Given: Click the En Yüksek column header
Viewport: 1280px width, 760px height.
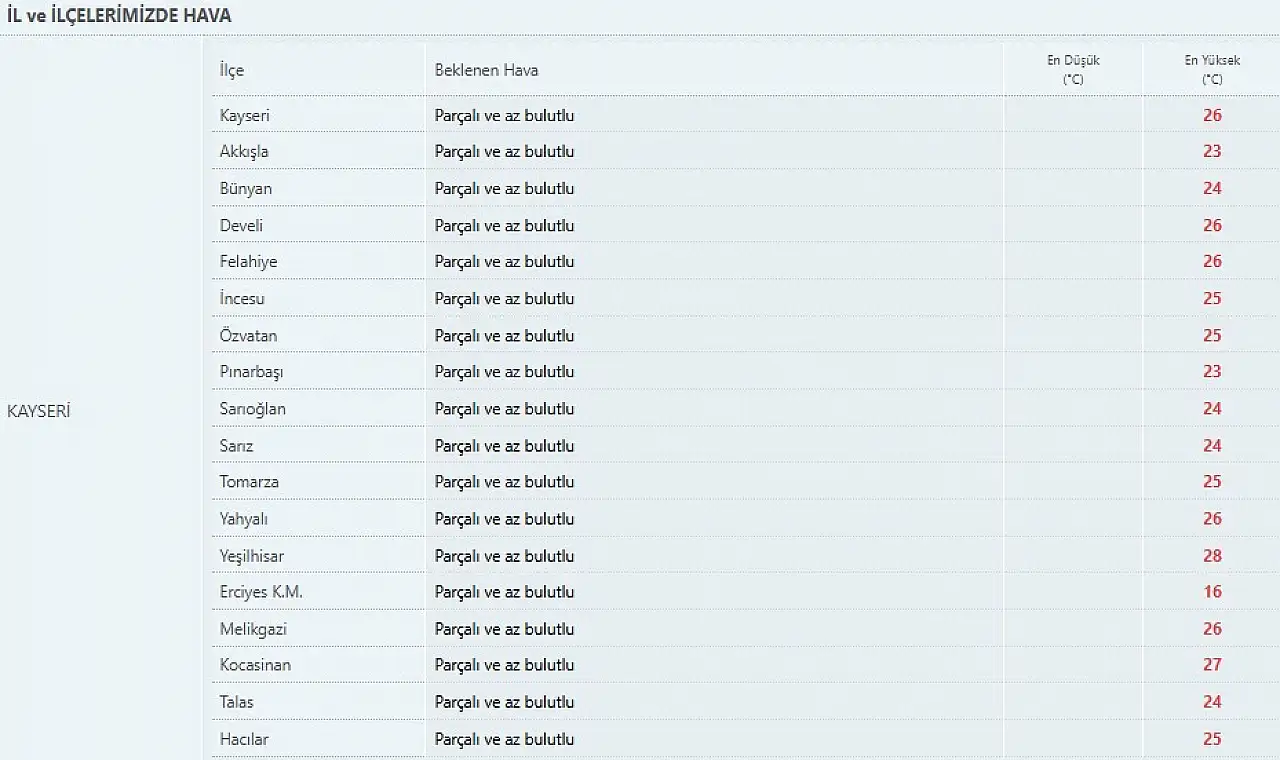Looking at the screenshot, I should point(1212,70).
